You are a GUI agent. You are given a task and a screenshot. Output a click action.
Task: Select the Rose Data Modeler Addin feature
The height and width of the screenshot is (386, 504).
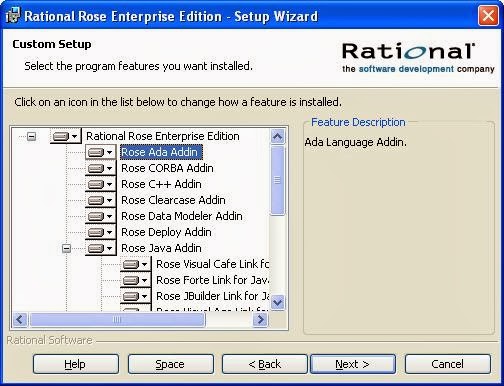click(182, 216)
